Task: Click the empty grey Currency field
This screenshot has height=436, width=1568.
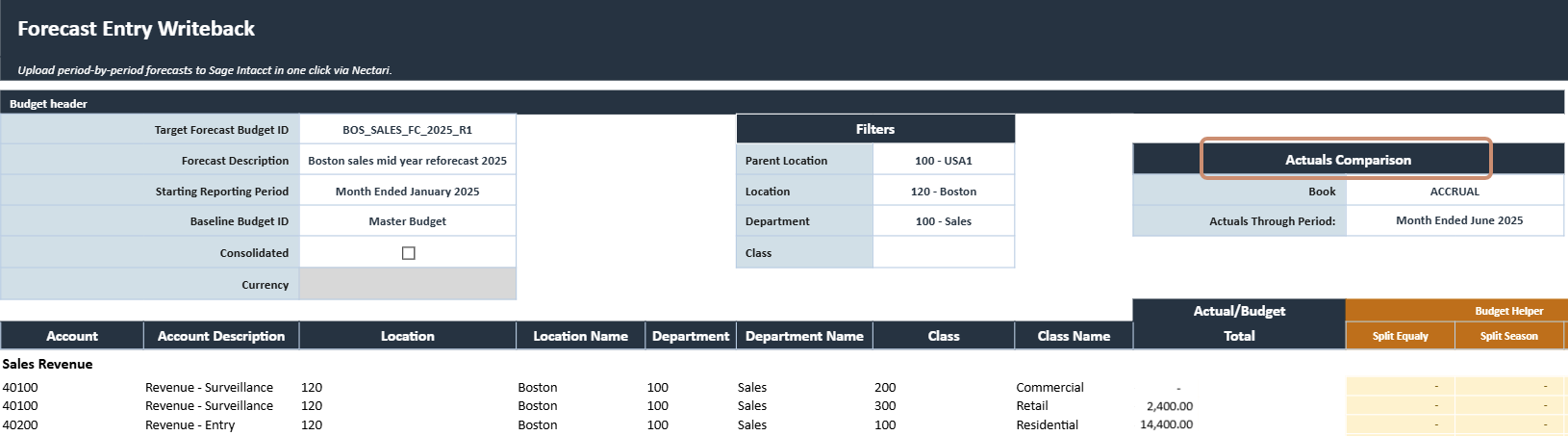Action: (x=408, y=285)
